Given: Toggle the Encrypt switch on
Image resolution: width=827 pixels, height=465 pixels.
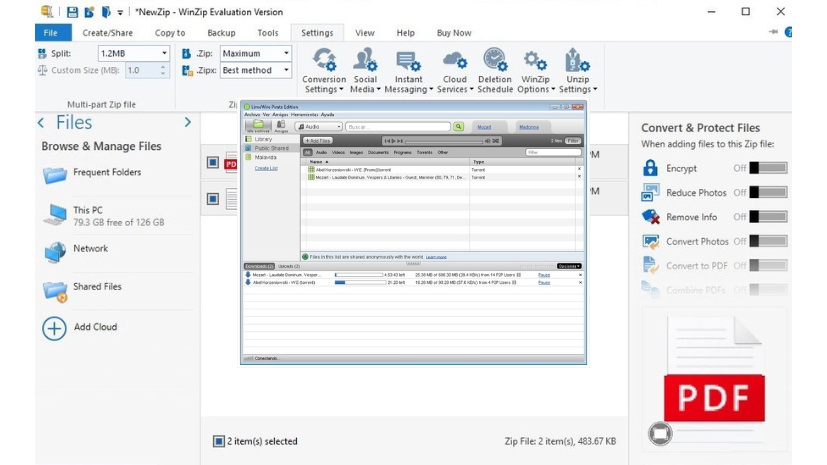Looking at the screenshot, I should coord(768,168).
